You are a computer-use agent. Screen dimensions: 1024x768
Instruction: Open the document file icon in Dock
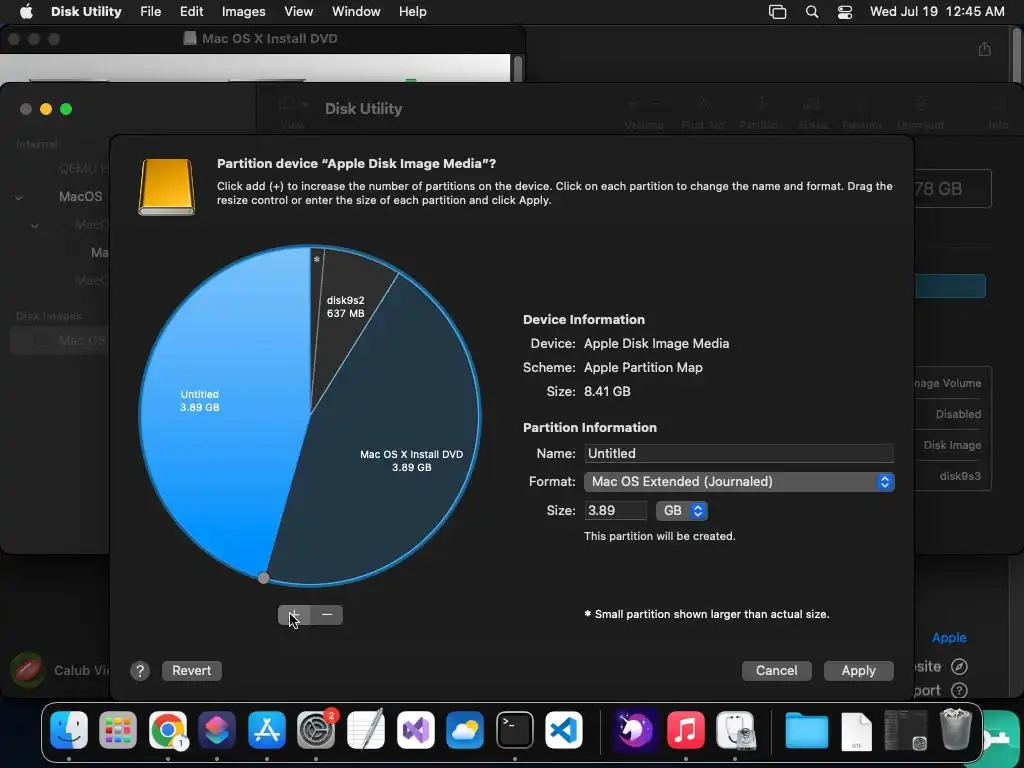856,731
